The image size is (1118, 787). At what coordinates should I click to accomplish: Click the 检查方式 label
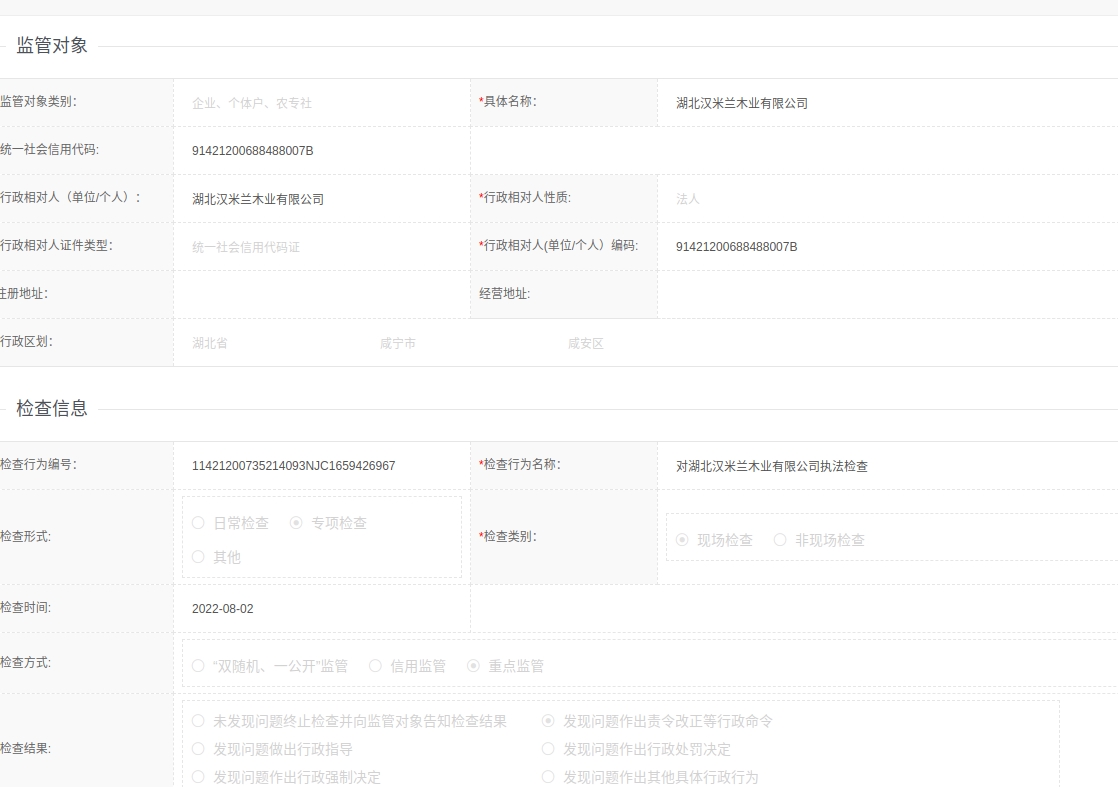click(25, 662)
